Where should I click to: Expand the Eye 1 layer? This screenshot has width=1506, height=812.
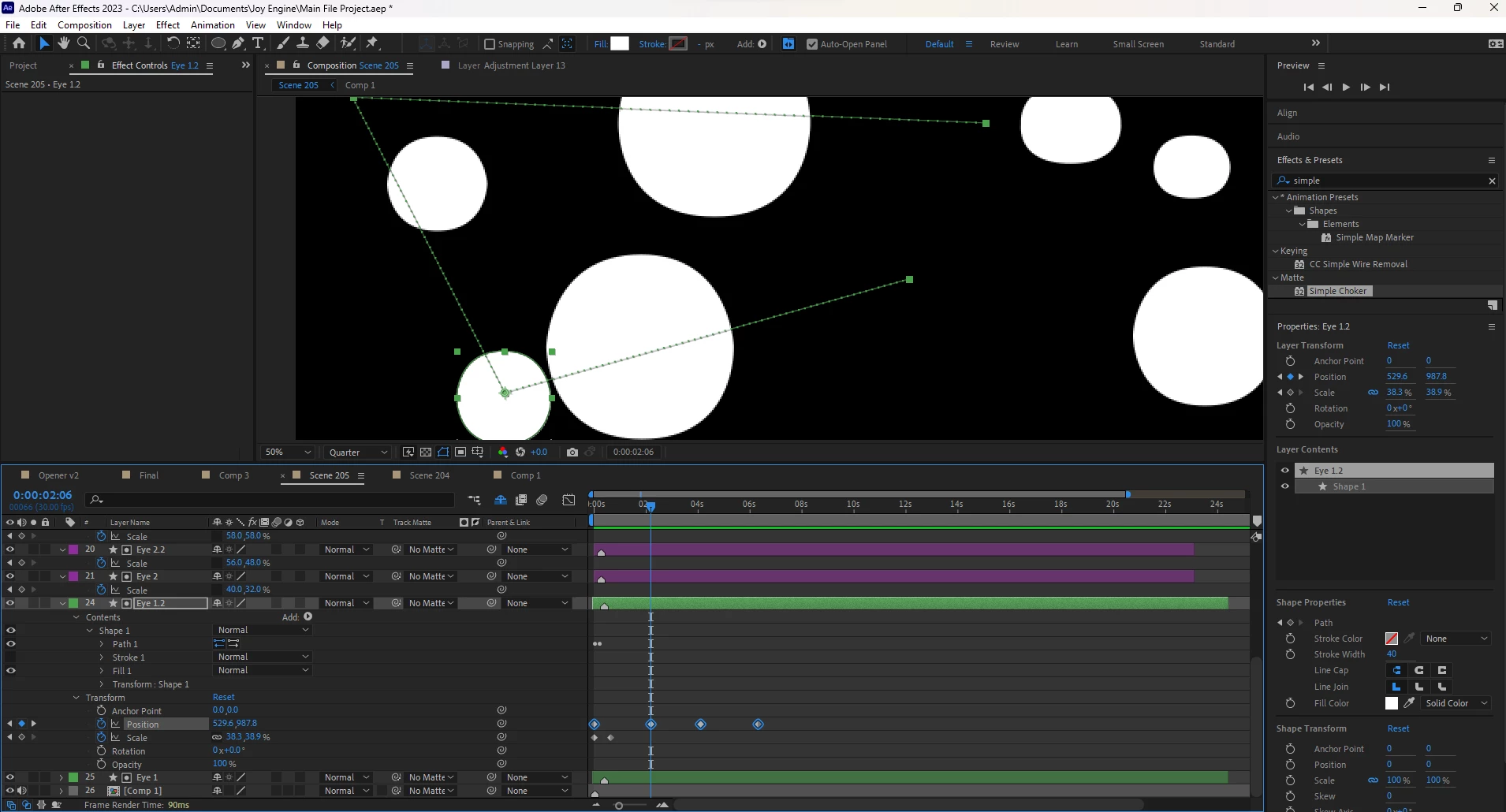[x=62, y=777]
